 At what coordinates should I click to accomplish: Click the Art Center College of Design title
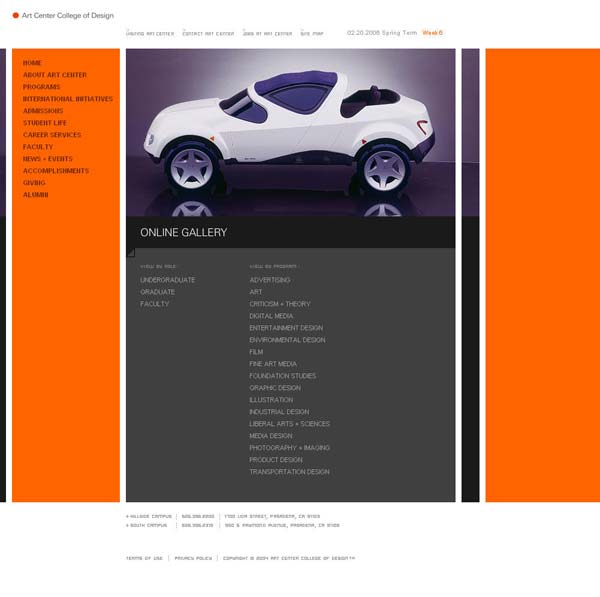(68, 16)
